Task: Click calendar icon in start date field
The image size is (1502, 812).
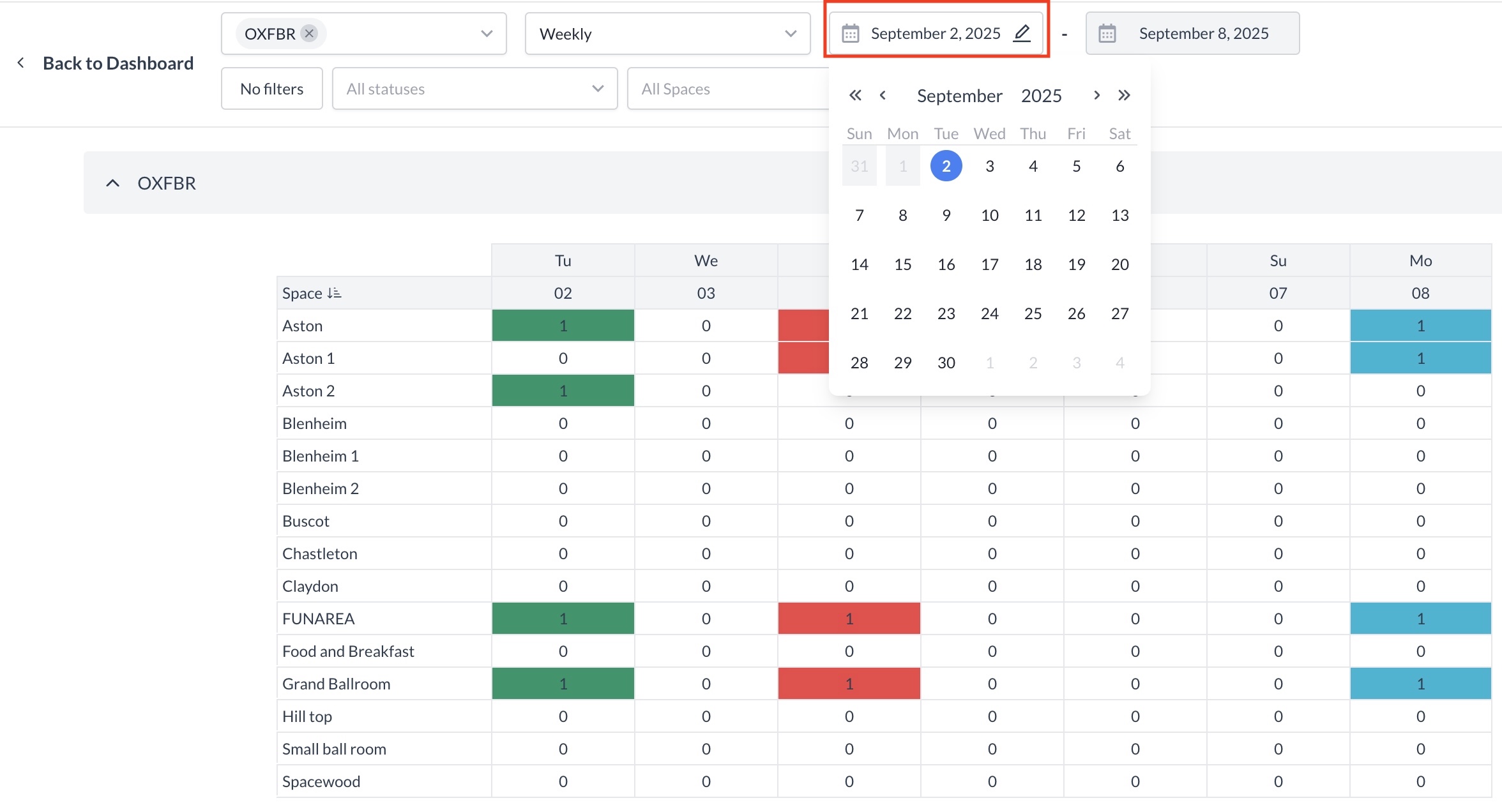Action: coord(850,33)
